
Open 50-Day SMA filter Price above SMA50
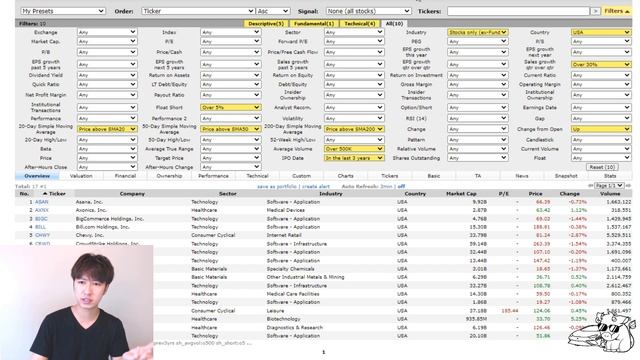[230, 129]
